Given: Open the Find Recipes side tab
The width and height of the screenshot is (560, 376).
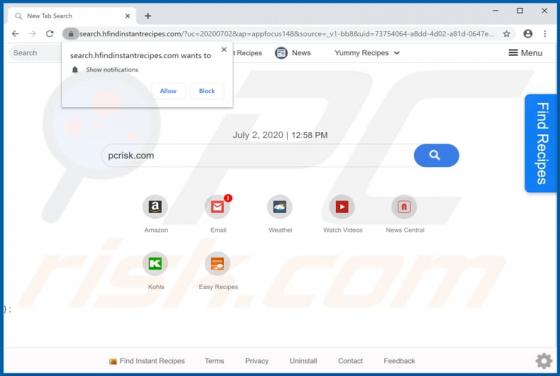Looking at the screenshot, I should (540, 143).
